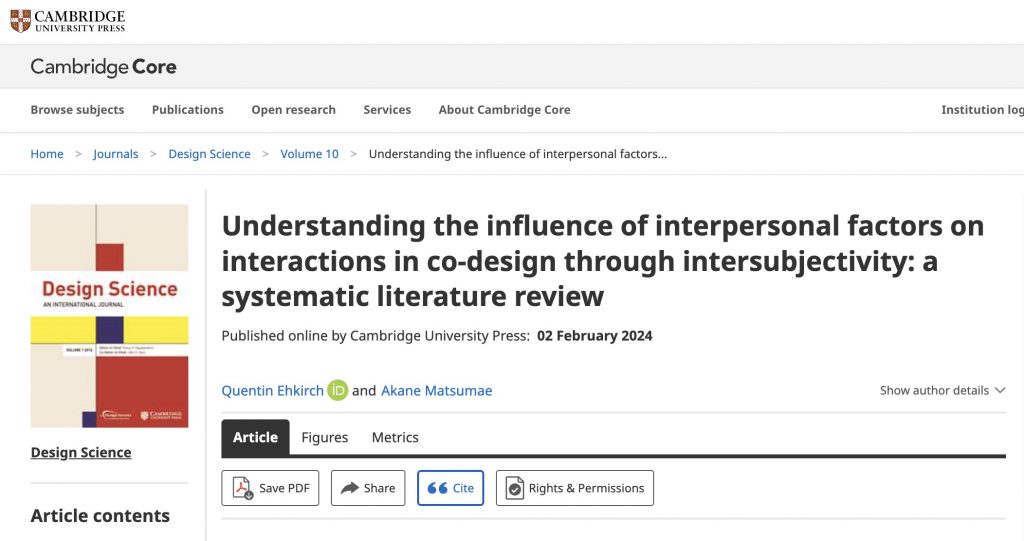This screenshot has height=541, width=1024.
Task: Click the share arrow icon
Action: coord(350,488)
